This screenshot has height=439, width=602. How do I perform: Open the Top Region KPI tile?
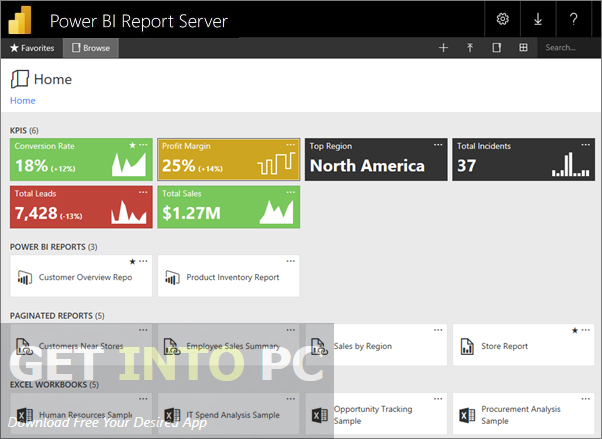(376, 159)
